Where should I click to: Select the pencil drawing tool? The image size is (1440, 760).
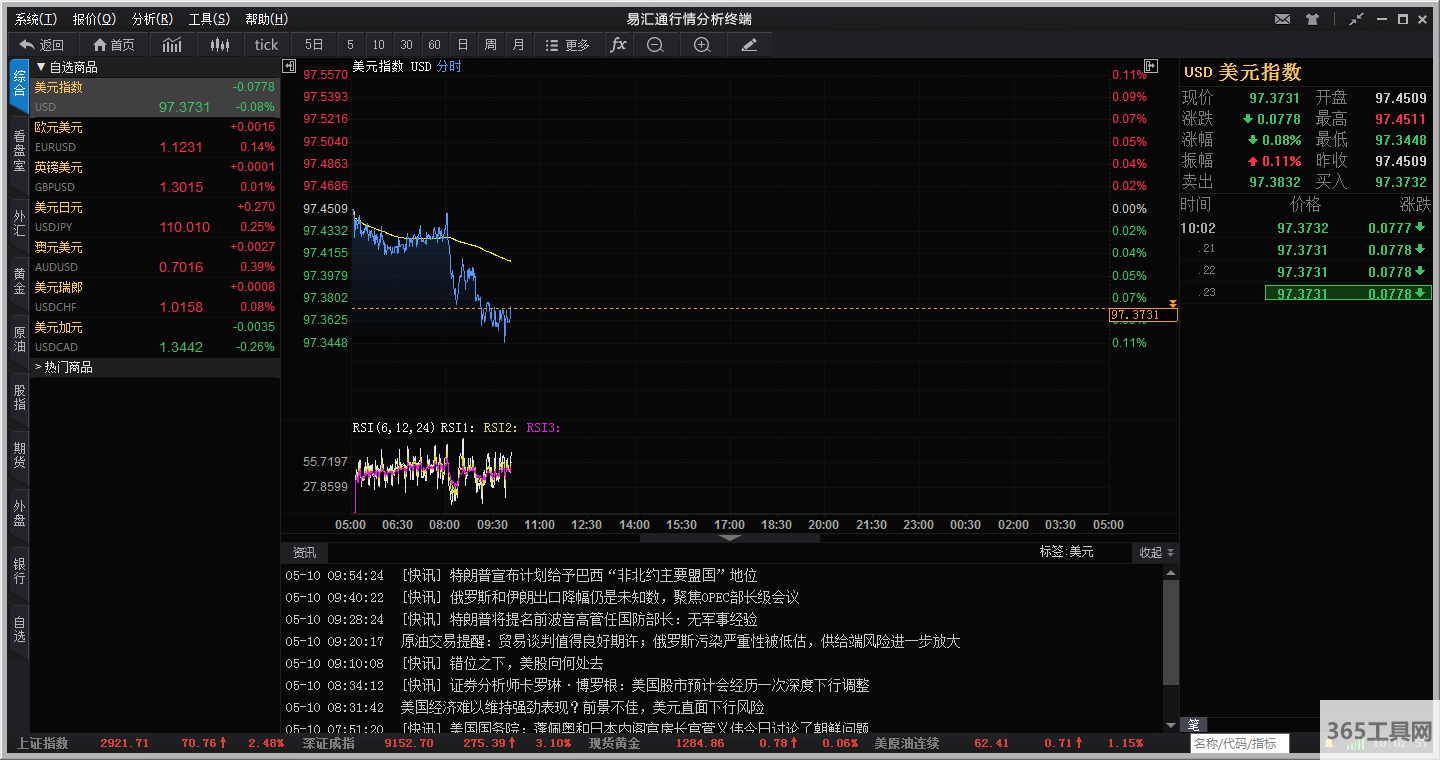pyautogui.click(x=749, y=45)
